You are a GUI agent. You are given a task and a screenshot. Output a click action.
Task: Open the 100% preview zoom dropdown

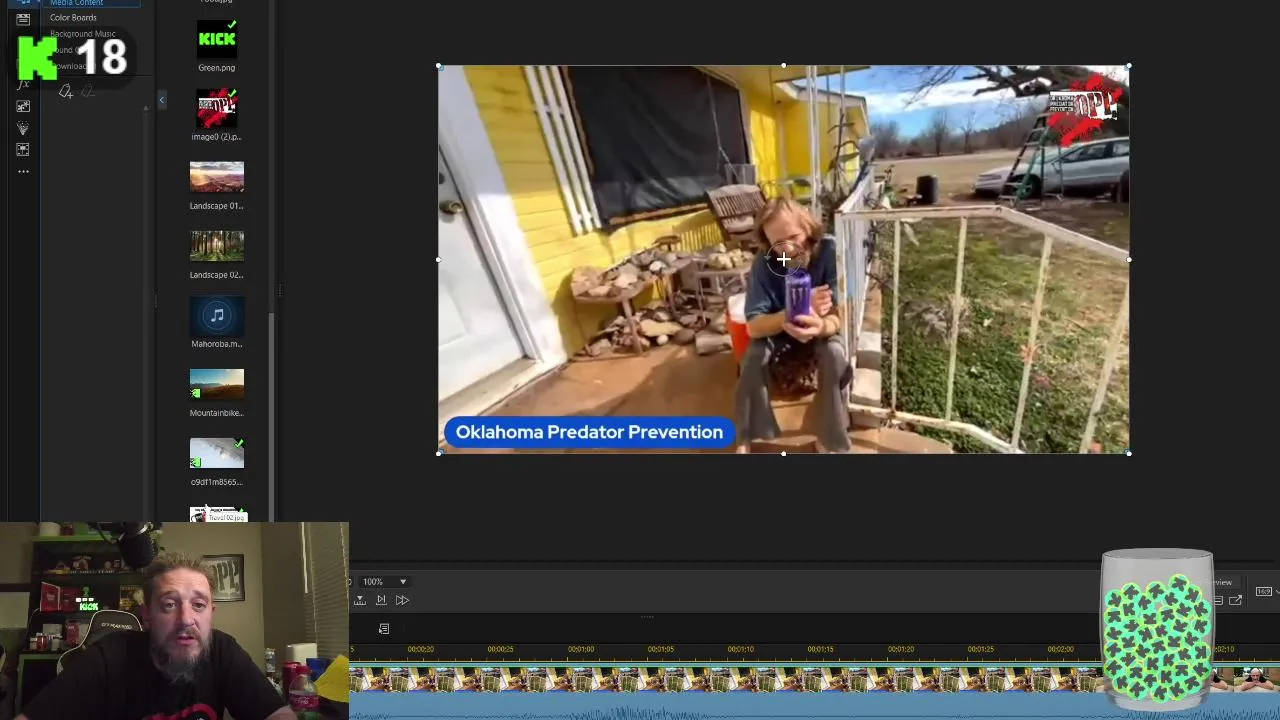click(385, 581)
